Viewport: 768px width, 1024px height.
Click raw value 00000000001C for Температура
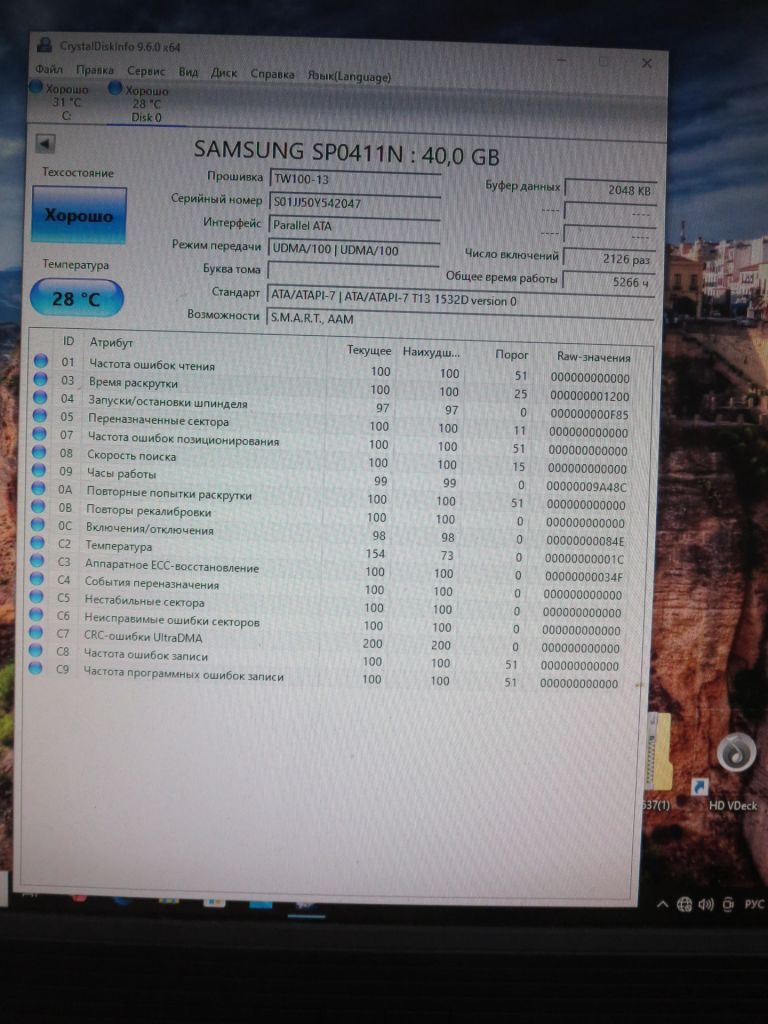coord(584,559)
